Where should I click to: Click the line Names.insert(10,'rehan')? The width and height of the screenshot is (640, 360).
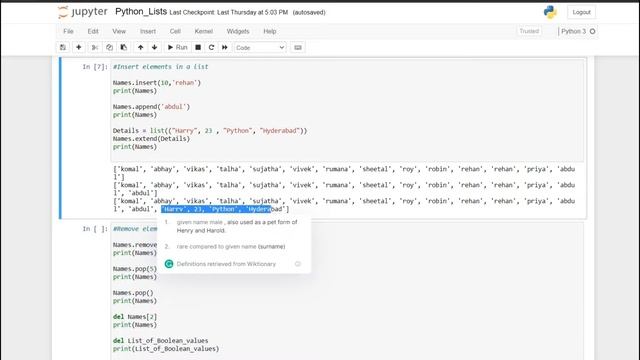coord(157,83)
